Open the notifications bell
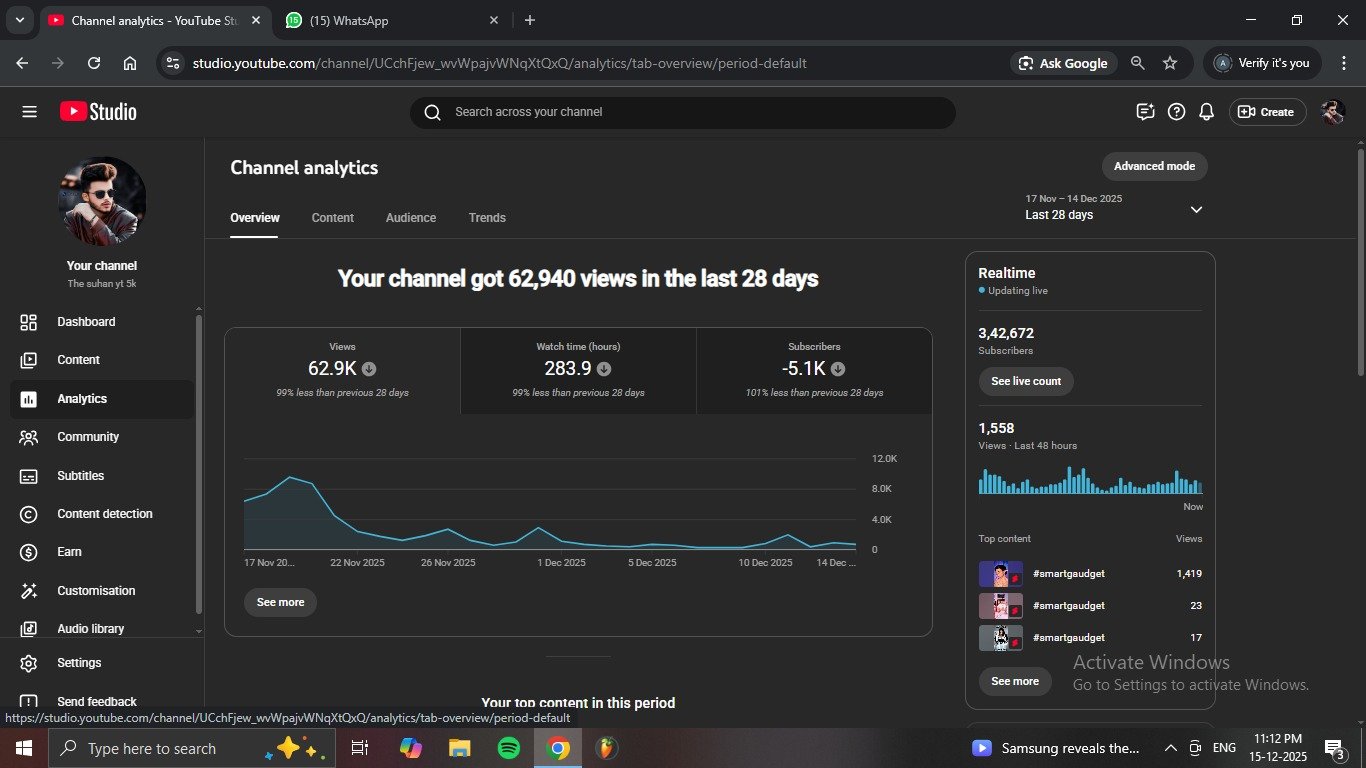 point(1206,112)
